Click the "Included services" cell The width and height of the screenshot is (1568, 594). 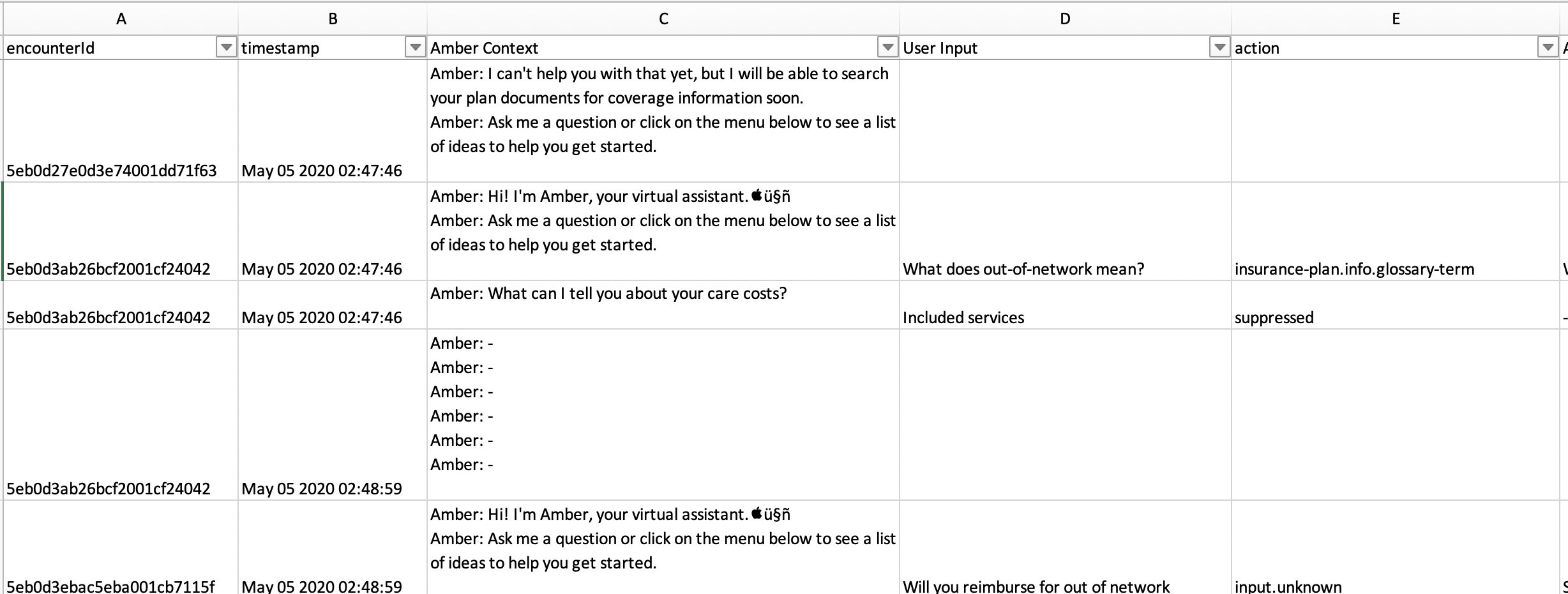coord(963,317)
